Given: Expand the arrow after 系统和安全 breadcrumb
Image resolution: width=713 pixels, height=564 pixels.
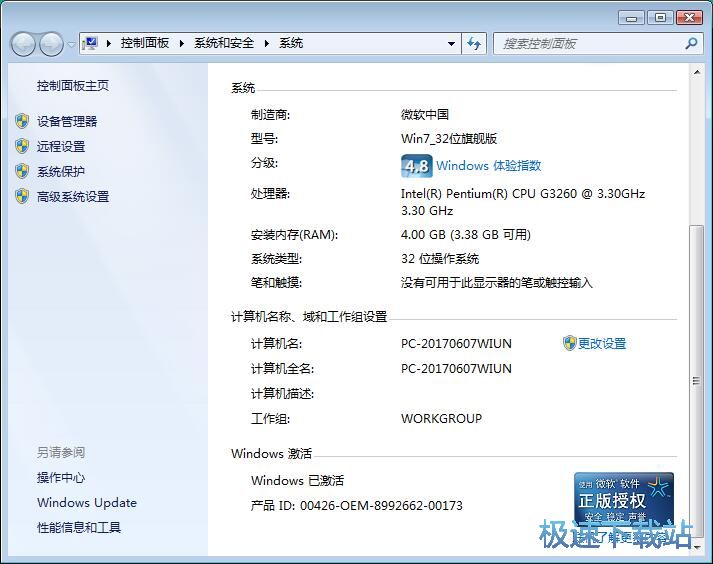Looking at the screenshot, I should [x=267, y=44].
